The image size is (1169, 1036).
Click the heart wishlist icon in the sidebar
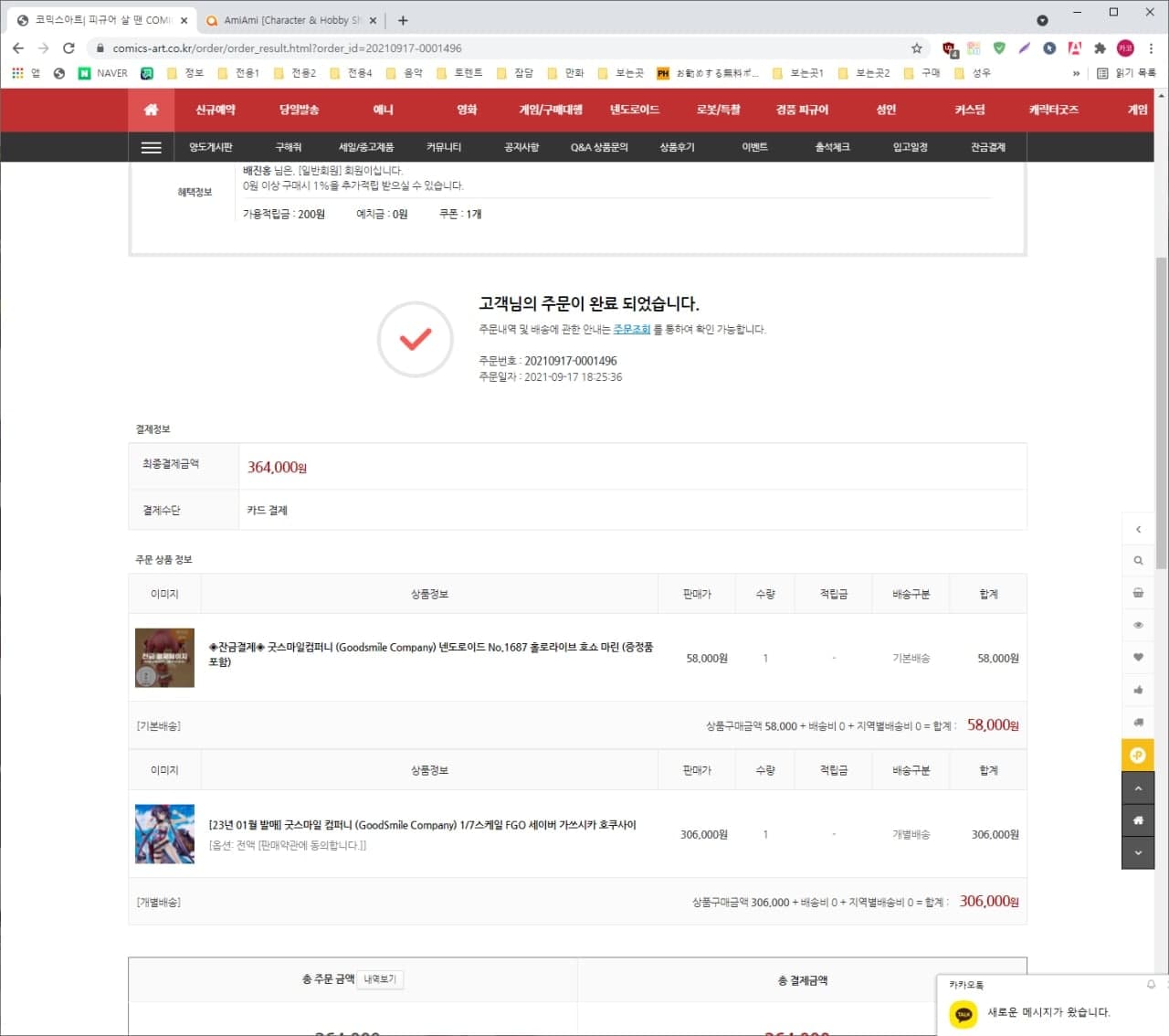1138,657
